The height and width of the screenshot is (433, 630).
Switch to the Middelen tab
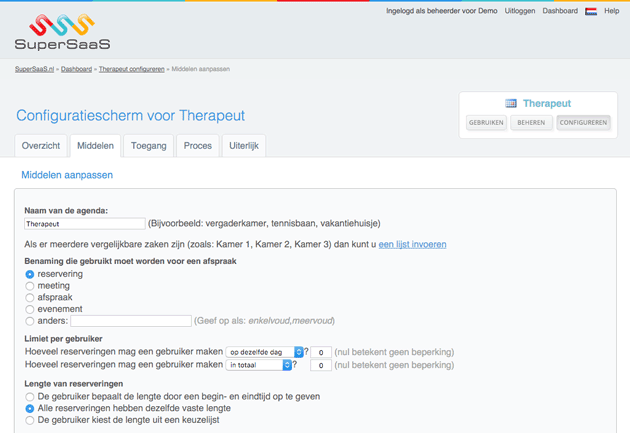pos(95,145)
